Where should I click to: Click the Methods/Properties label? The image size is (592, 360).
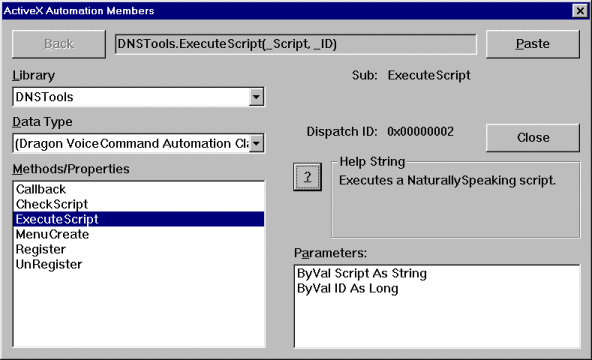point(71,169)
